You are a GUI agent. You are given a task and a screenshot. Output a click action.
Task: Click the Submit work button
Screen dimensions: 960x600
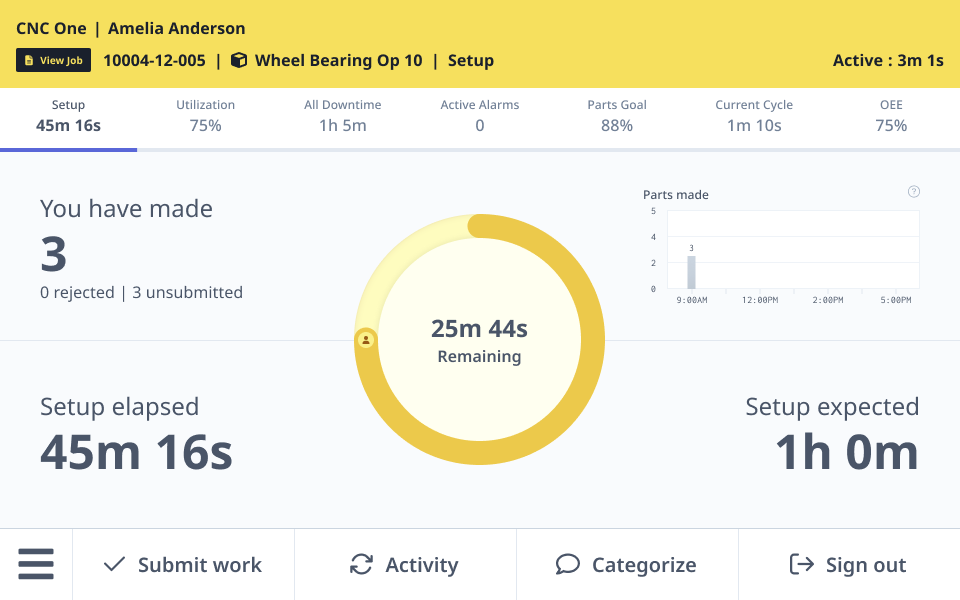pyautogui.click(x=183, y=564)
